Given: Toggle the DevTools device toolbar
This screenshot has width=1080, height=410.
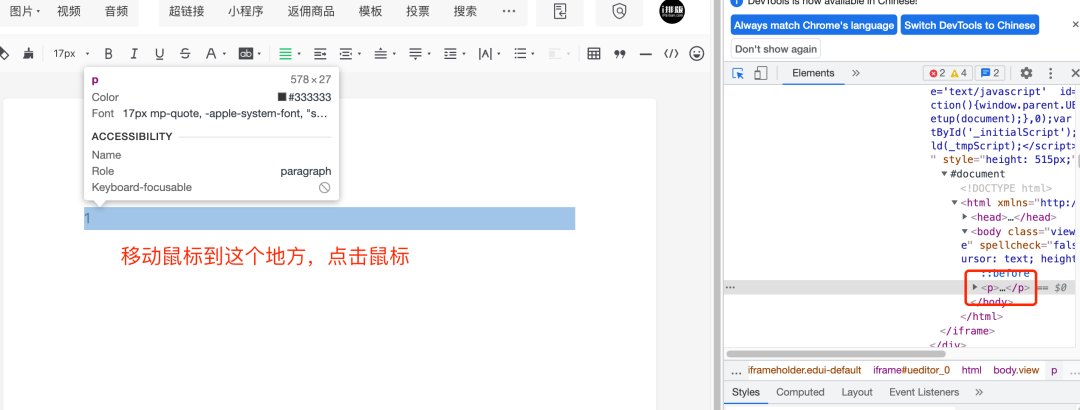Looking at the screenshot, I should point(760,73).
